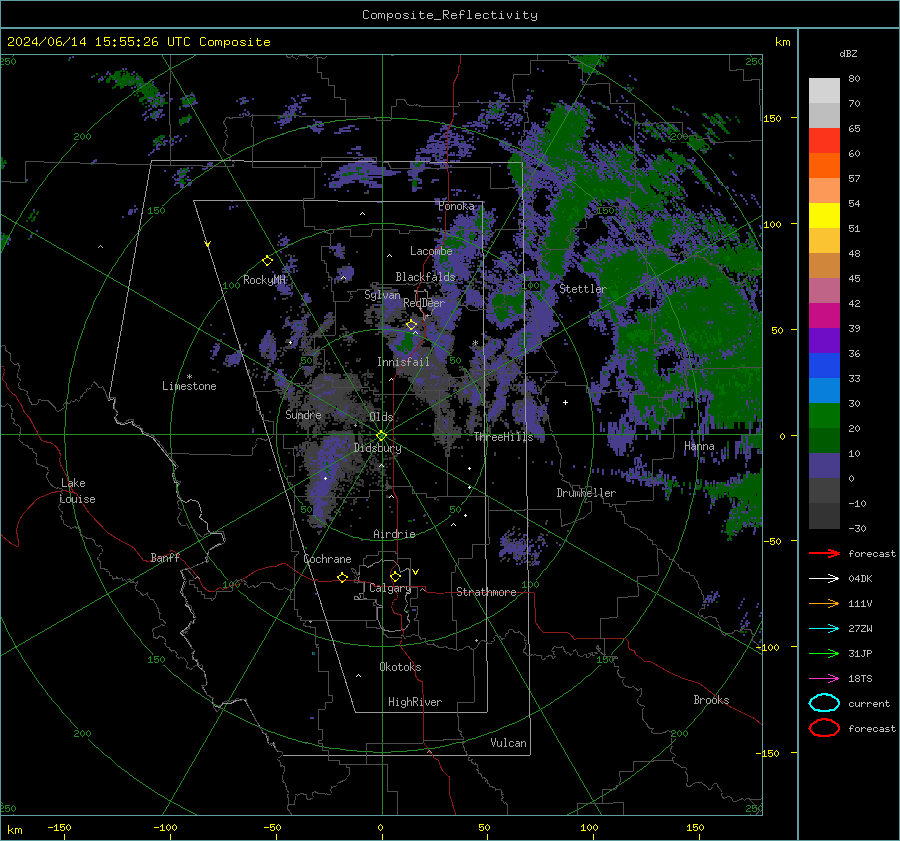Click the 65 dBZ red color swatch

tap(824, 140)
